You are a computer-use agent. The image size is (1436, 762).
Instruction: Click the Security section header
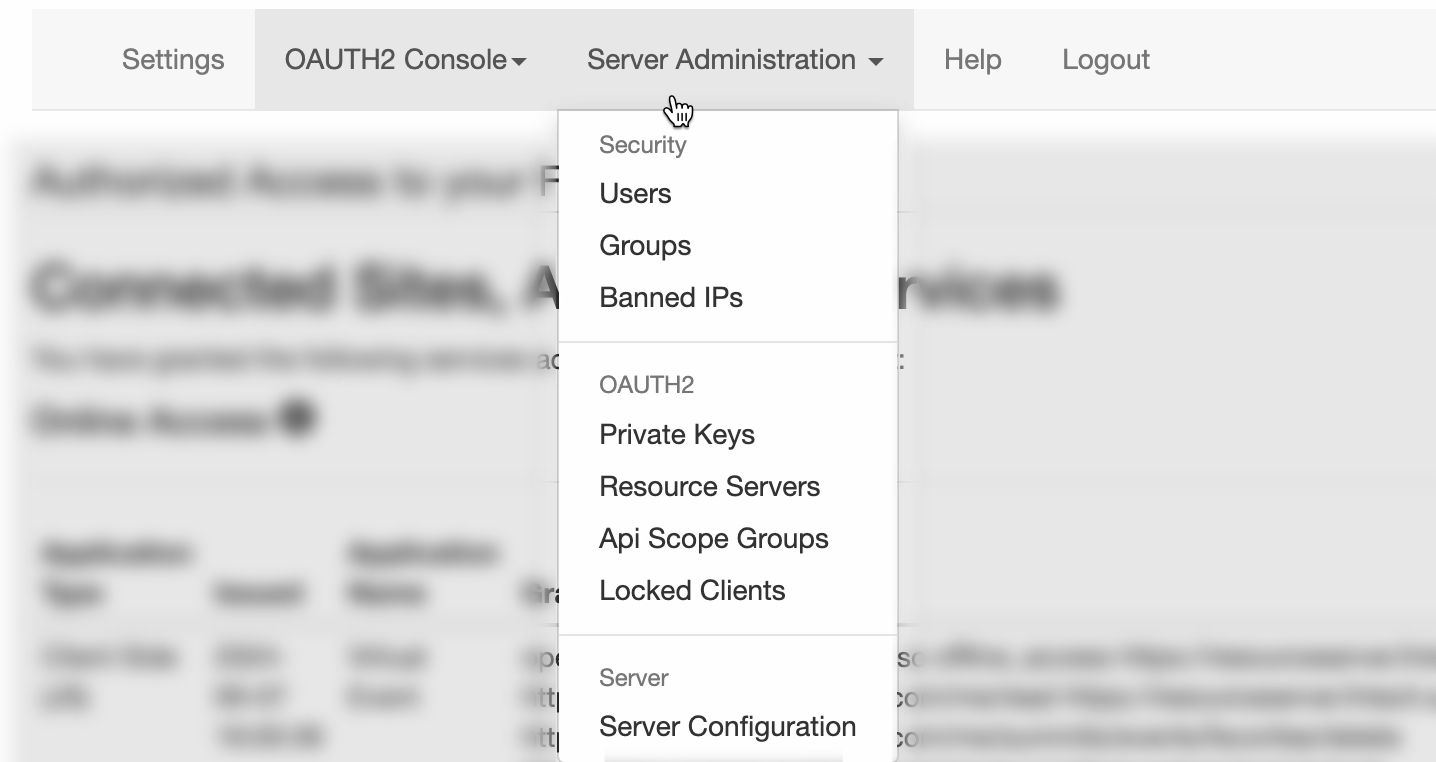click(x=642, y=145)
